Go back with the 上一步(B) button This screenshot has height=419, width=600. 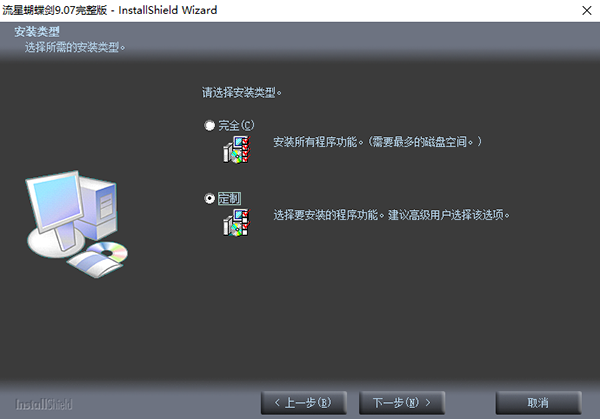(303, 402)
